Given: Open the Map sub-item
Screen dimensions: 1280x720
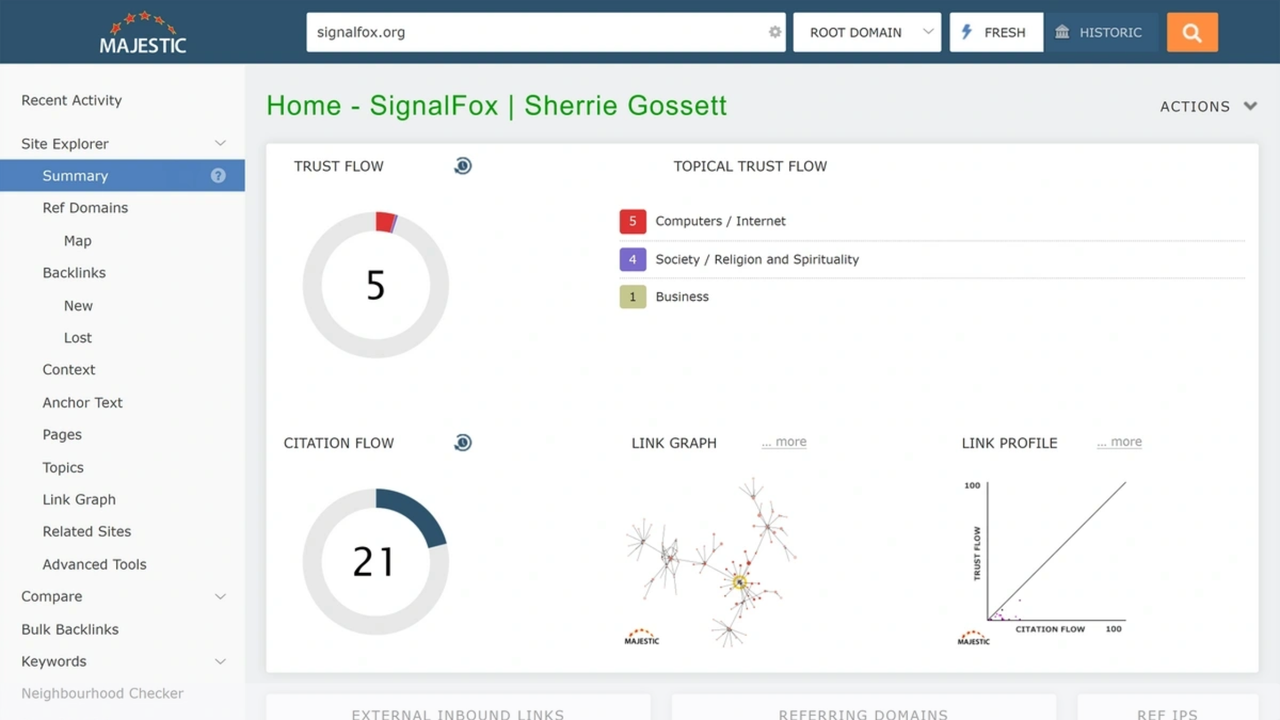Looking at the screenshot, I should [x=77, y=241].
